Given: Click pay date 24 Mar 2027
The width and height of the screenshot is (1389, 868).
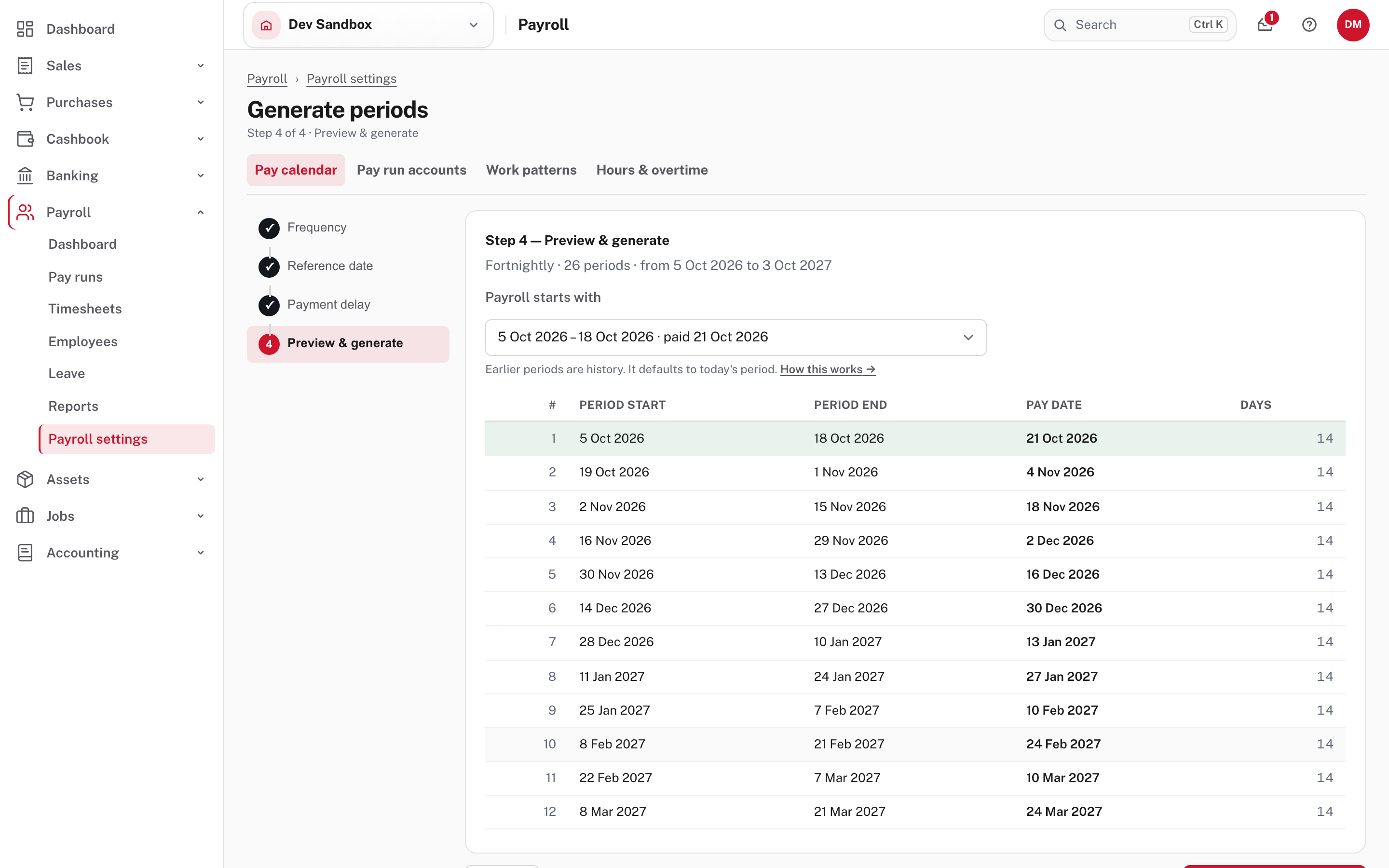Looking at the screenshot, I should (1063, 812).
